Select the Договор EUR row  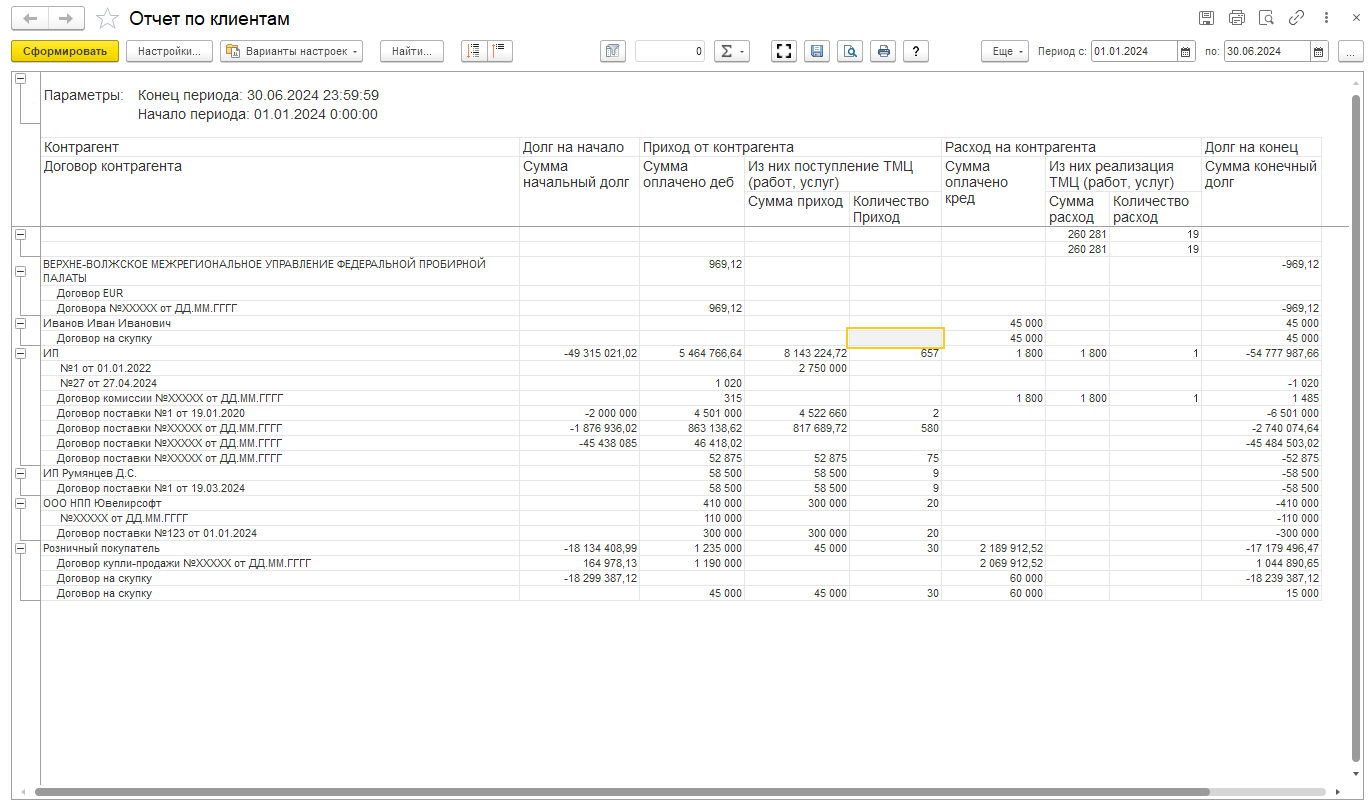680,293
